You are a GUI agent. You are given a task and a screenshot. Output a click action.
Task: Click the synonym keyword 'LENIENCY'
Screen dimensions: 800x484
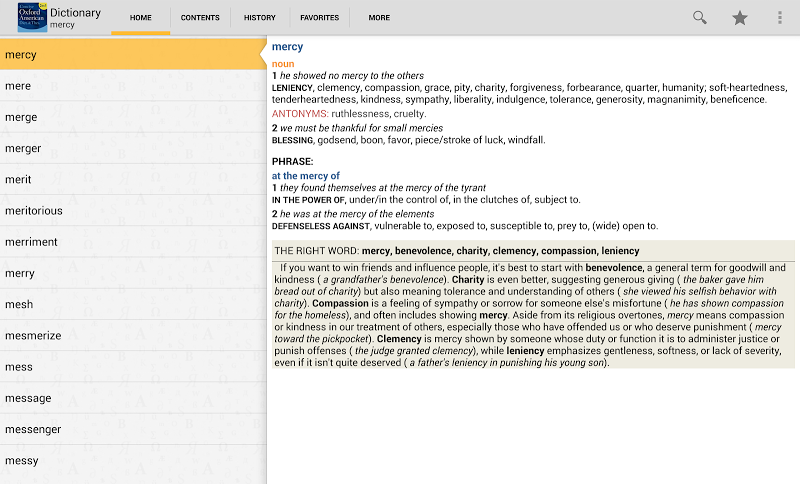click(x=292, y=88)
